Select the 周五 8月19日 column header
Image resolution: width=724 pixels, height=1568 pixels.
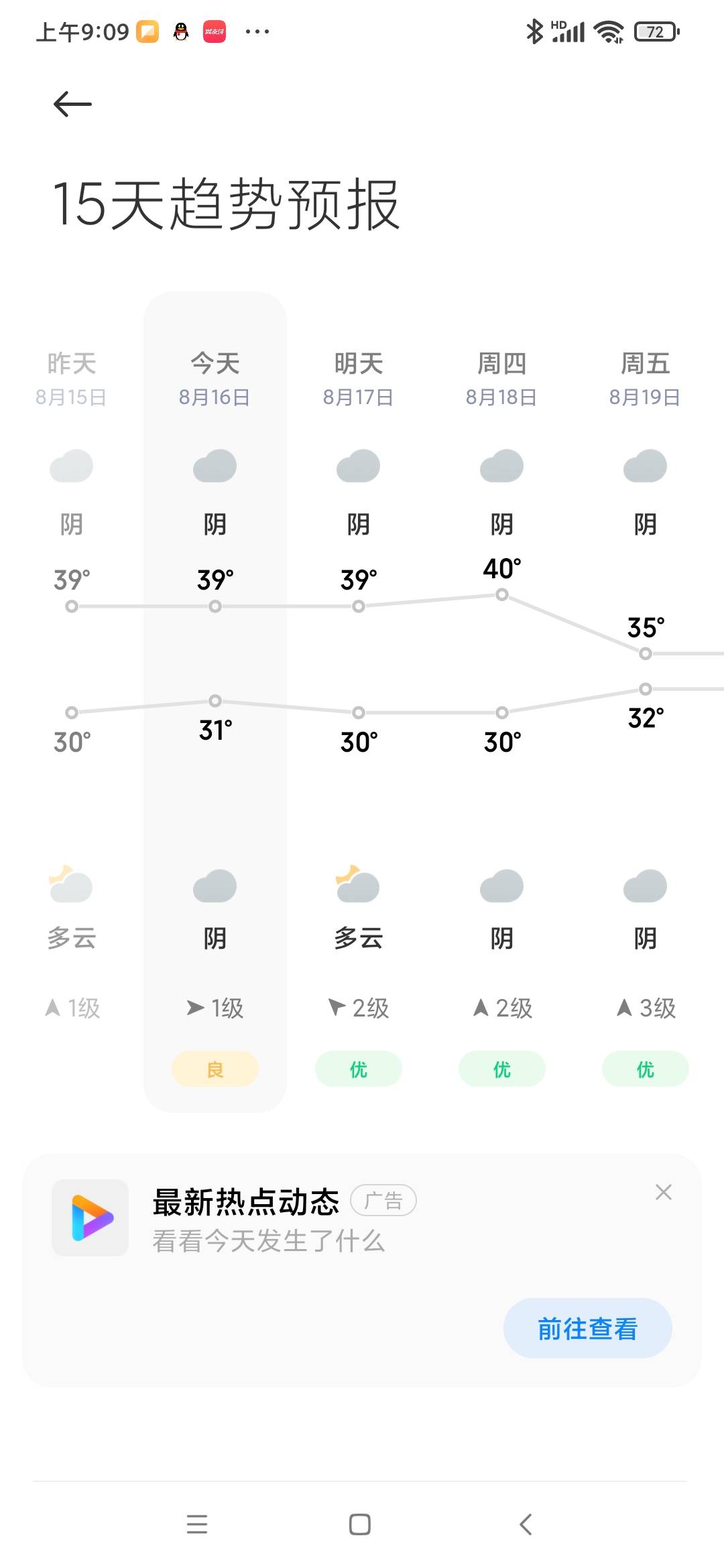[645, 379]
